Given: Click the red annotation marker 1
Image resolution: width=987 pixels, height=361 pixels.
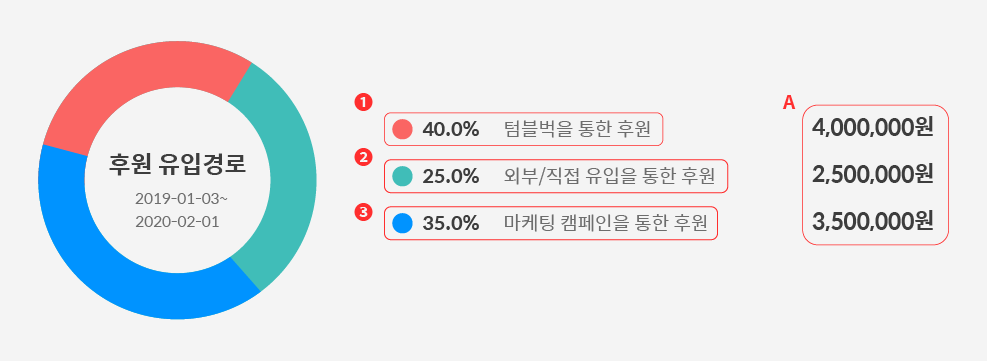Looking at the screenshot, I should [x=364, y=102].
